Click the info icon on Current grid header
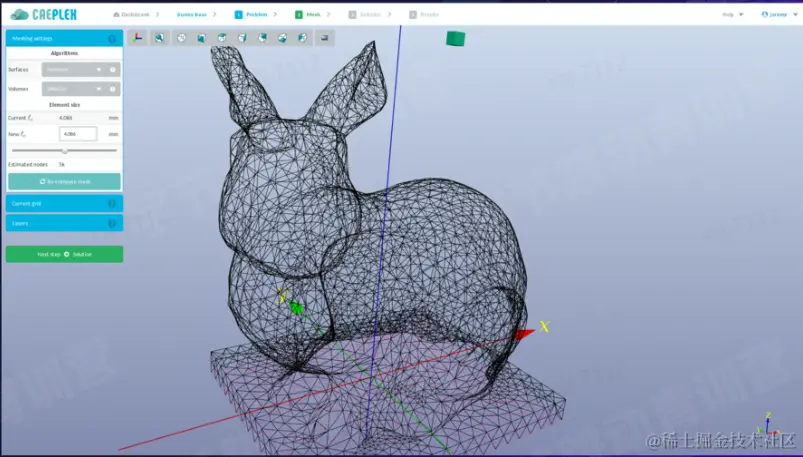 coord(112,204)
